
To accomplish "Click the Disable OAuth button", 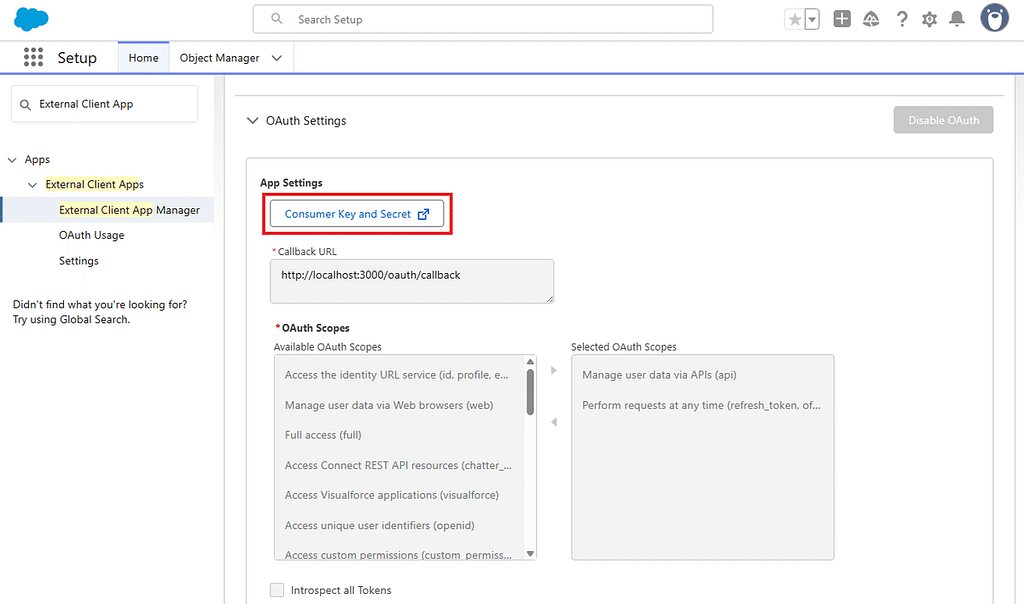I will tap(943, 120).
